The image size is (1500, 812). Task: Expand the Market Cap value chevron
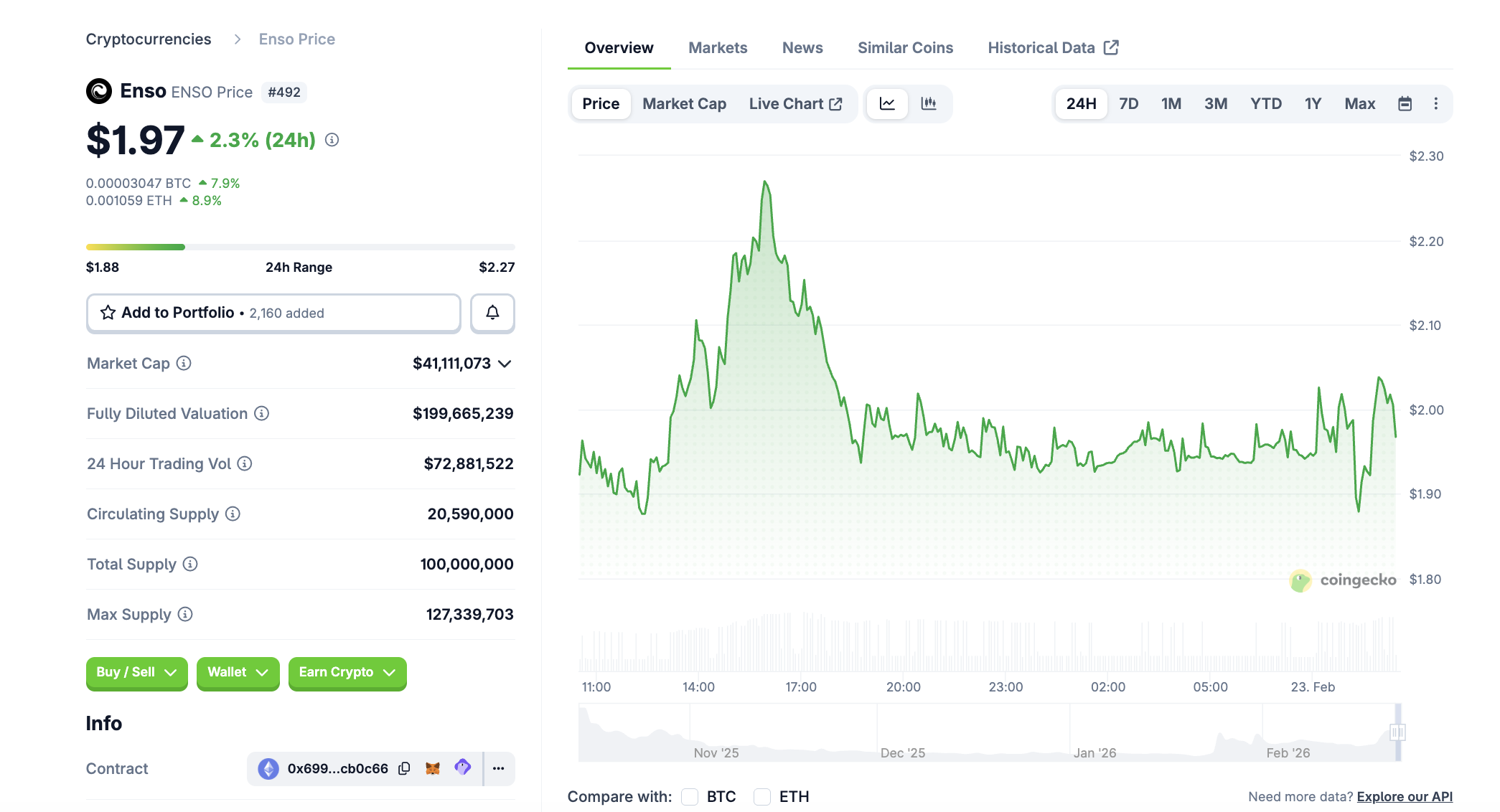[505, 364]
